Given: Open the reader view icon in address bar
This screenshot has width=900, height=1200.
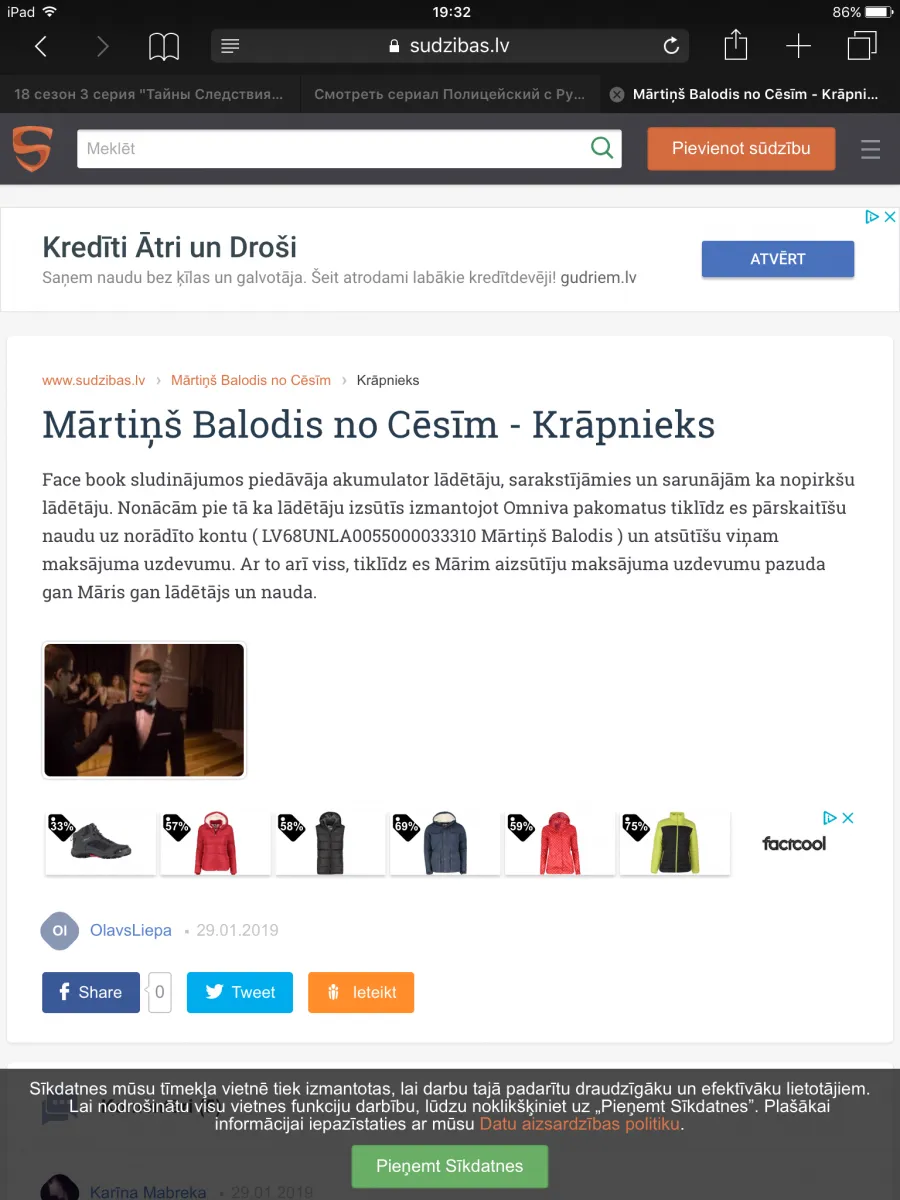Looking at the screenshot, I should click(230, 46).
